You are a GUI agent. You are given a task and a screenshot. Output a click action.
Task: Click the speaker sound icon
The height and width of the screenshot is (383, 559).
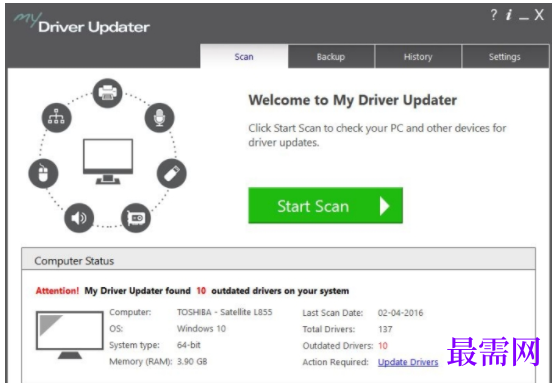tap(79, 218)
